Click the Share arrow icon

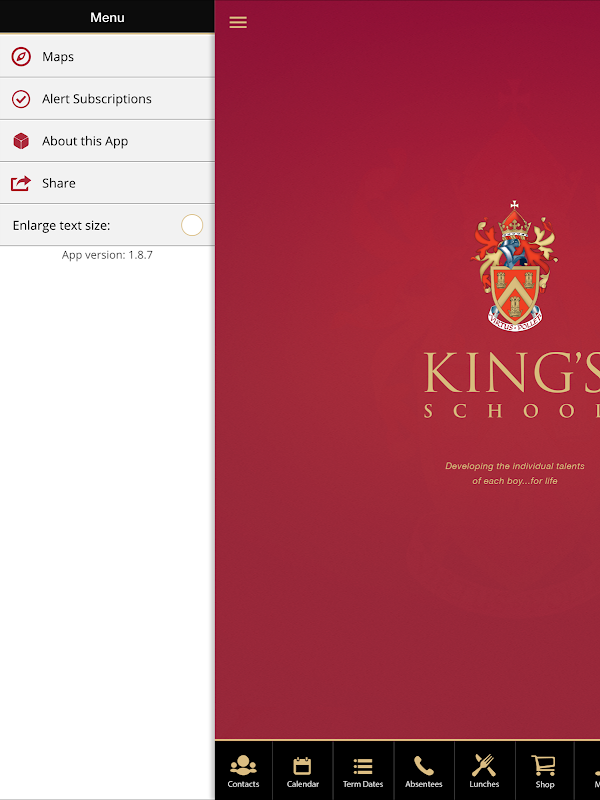tap(21, 183)
